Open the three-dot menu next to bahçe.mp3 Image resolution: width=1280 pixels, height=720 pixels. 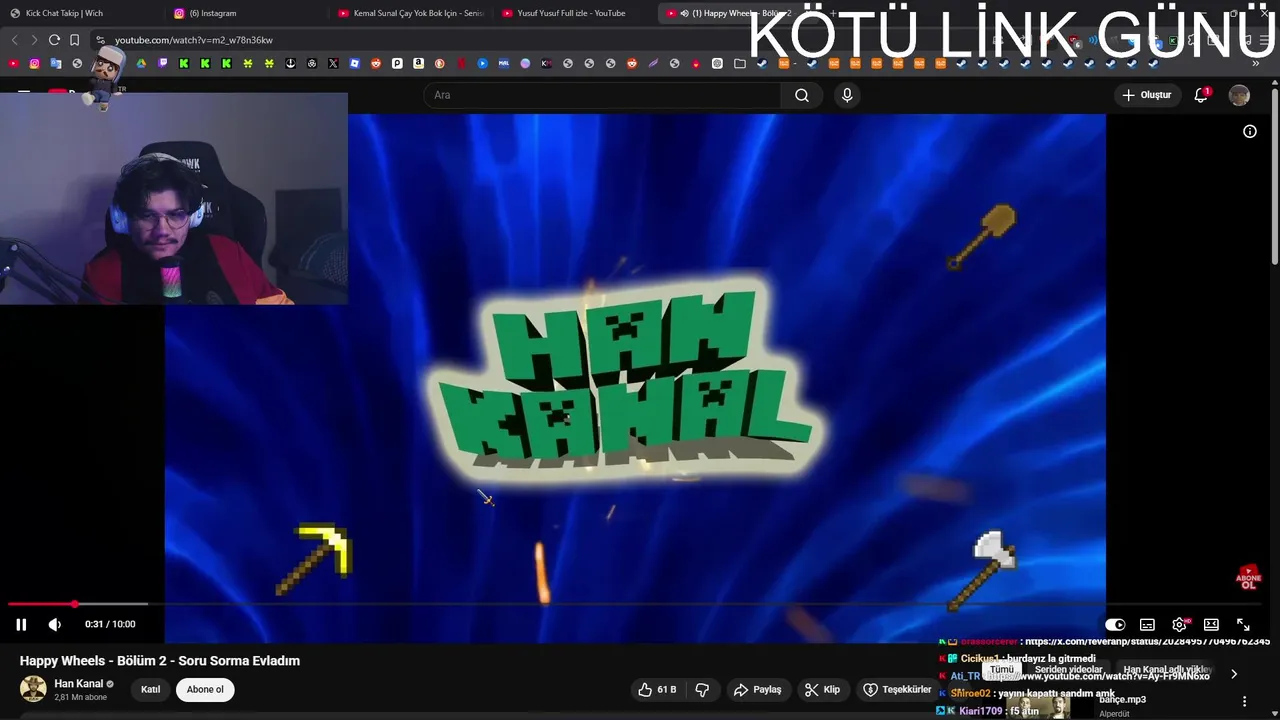pos(1244,701)
